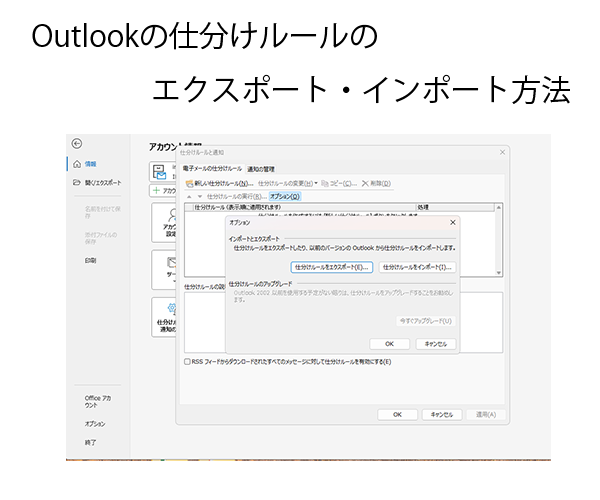Select 電子メールの仕分けルール tab
This screenshot has width=600, height=500.
(212, 169)
